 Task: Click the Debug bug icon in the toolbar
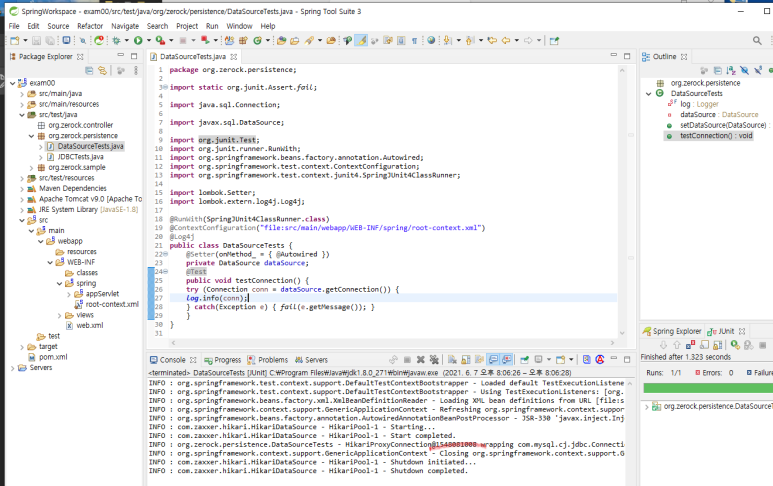click(116, 41)
